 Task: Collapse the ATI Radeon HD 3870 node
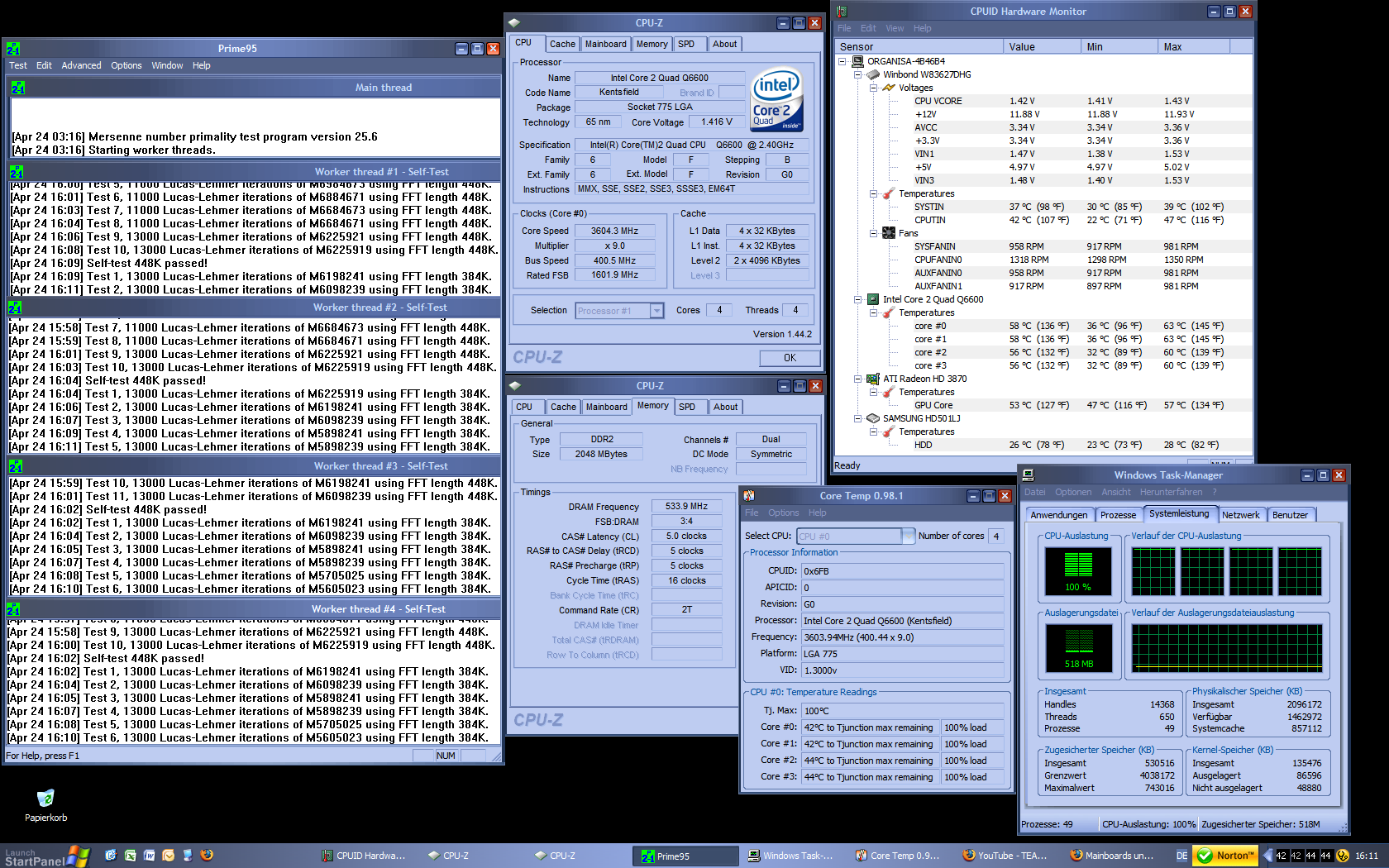(857, 379)
